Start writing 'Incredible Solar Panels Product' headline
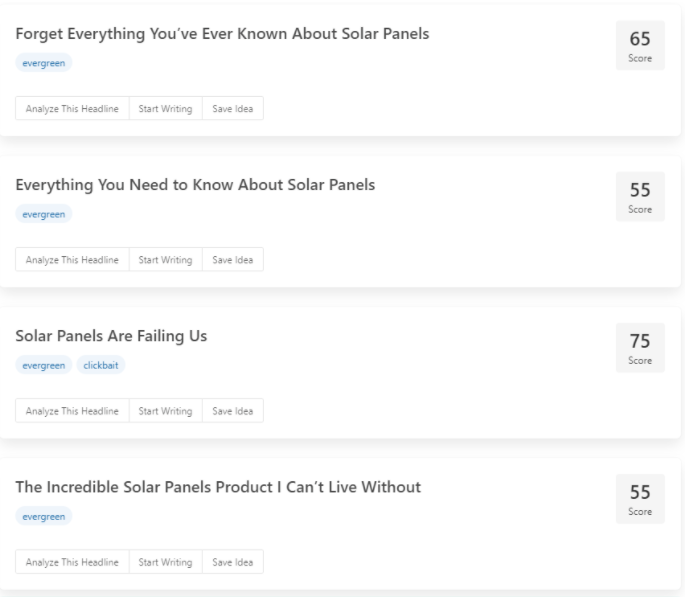The height and width of the screenshot is (597, 689). [x=166, y=562]
